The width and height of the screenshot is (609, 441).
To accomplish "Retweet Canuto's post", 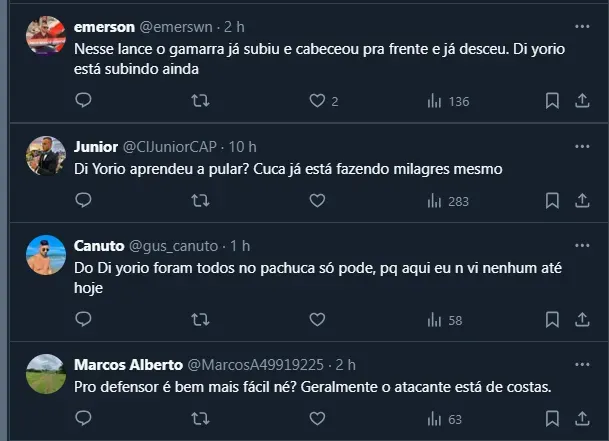I will click(200, 319).
